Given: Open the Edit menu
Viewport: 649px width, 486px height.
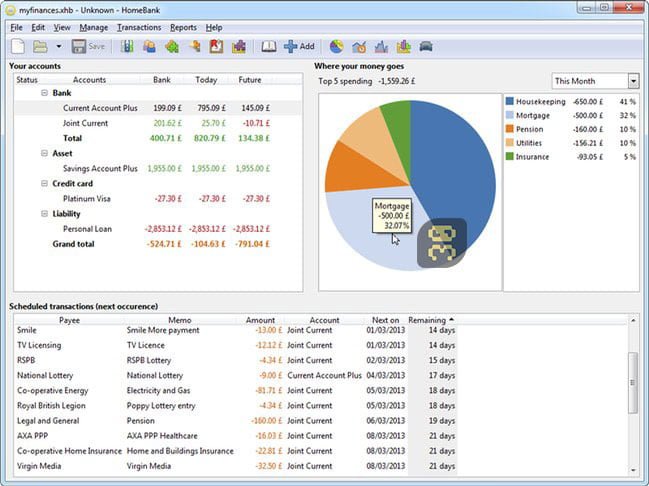Looking at the screenshot, I should [x=38, y=28].
